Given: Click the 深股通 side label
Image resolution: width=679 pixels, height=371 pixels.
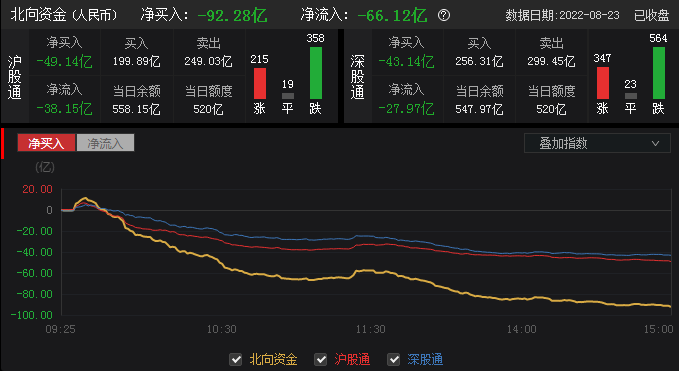Looking at the screenshot, I should click(358, 77).
